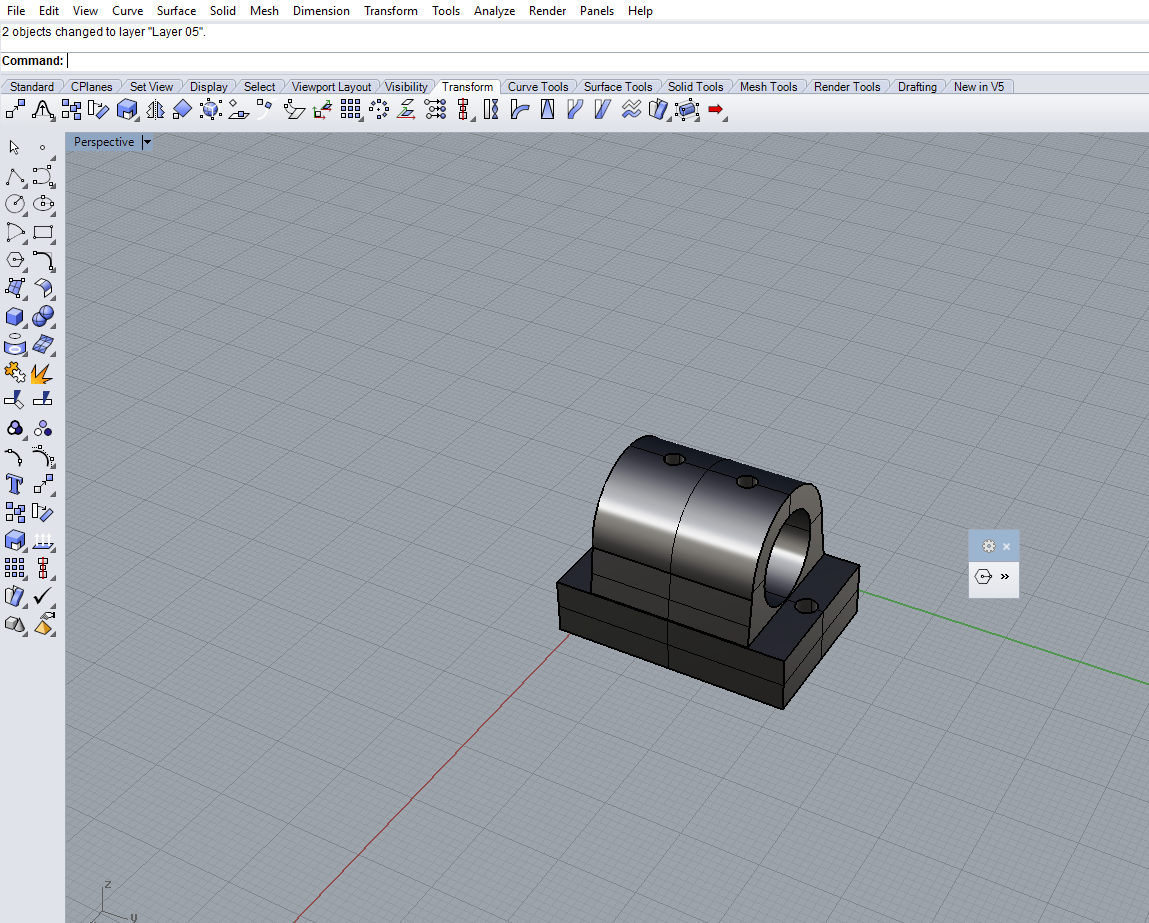The width and height of the screenshot is (1149, 923).
Task: Click the Perspective viewport title label
Action: click(103, 142)
